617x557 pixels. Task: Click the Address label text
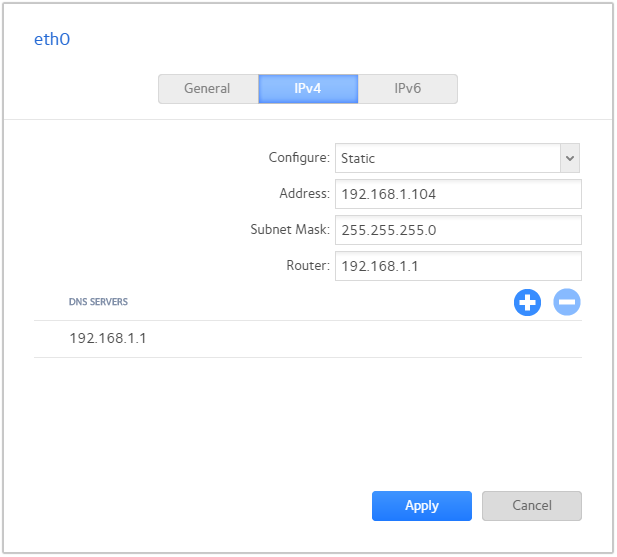tap(304, 194)
